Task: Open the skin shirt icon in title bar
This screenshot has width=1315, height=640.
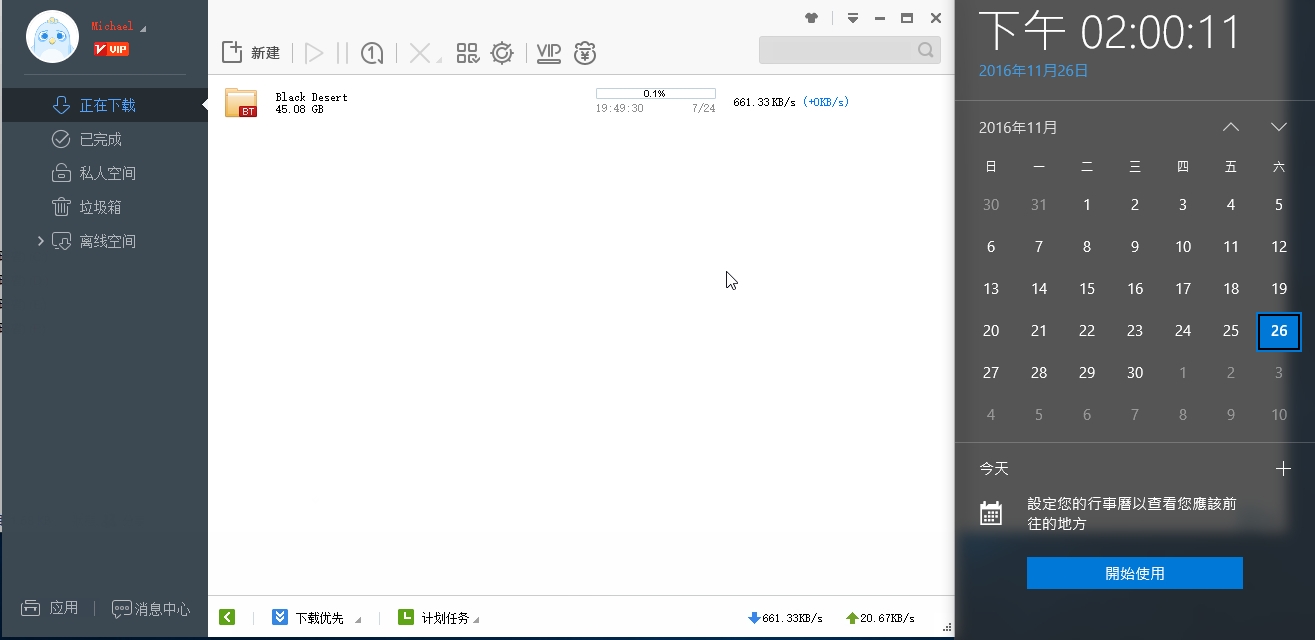Action: (812, 18)
